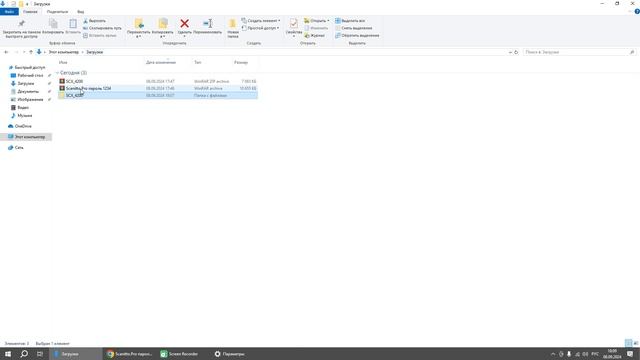Select the SCX_4200 folder row

[158, 96]
